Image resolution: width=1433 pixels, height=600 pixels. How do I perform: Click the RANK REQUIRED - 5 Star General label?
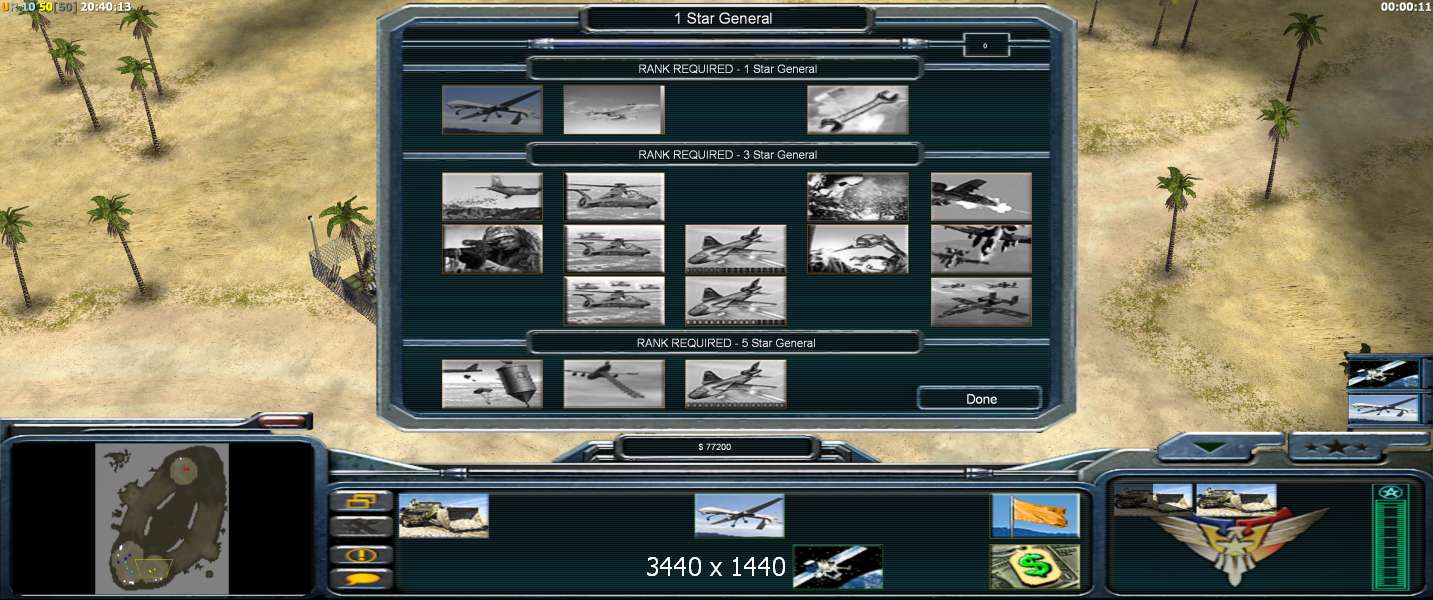coord(727,343)
